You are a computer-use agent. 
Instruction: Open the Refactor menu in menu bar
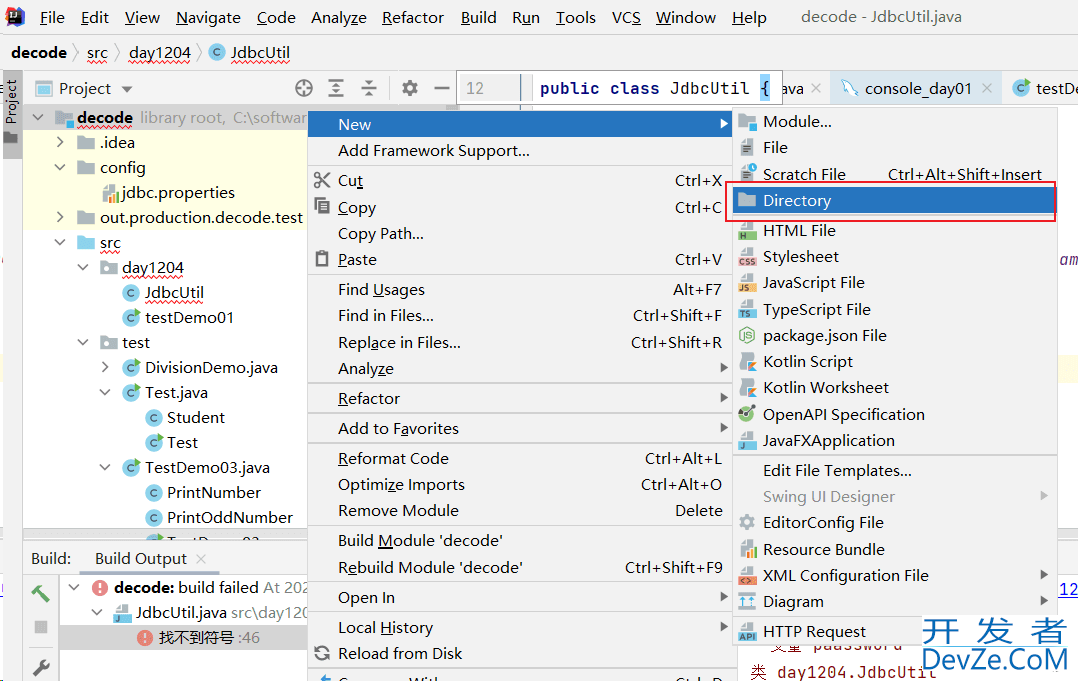point(412,17)
